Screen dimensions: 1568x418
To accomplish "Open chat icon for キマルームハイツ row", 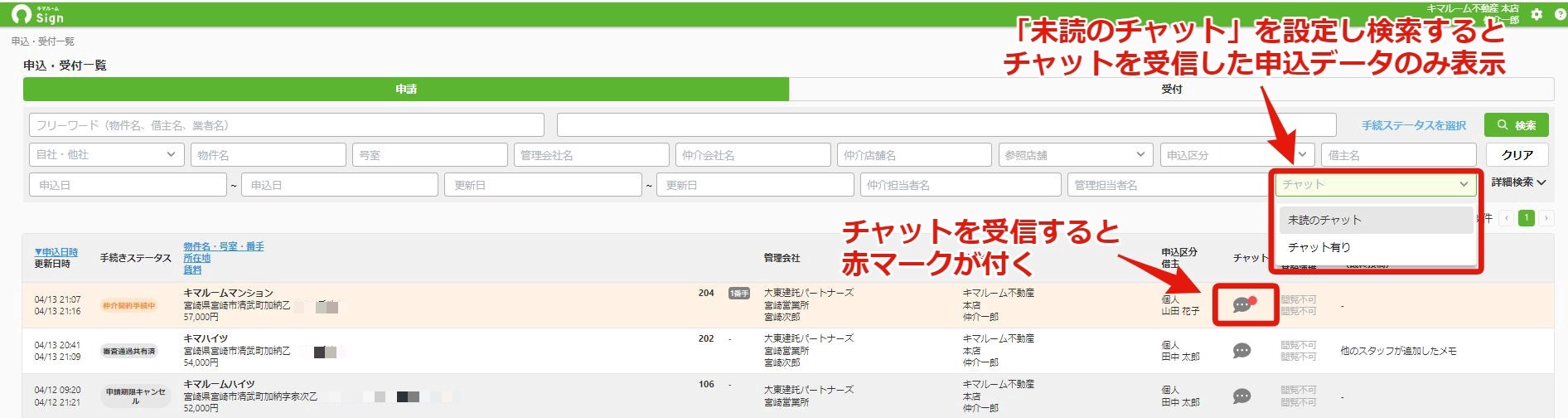I will click(x=1241, y=396).
